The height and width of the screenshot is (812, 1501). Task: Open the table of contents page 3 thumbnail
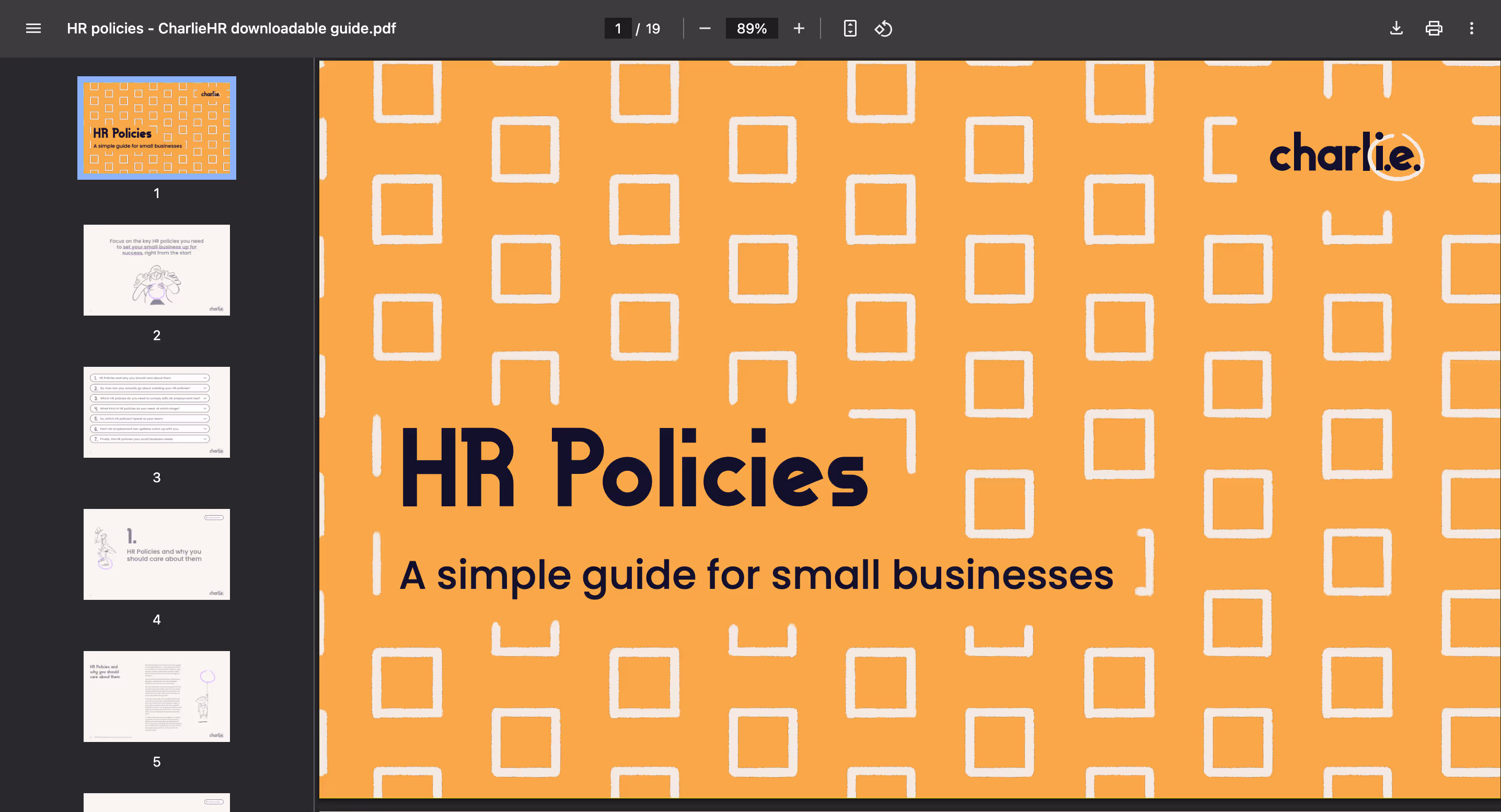[156, 412]
